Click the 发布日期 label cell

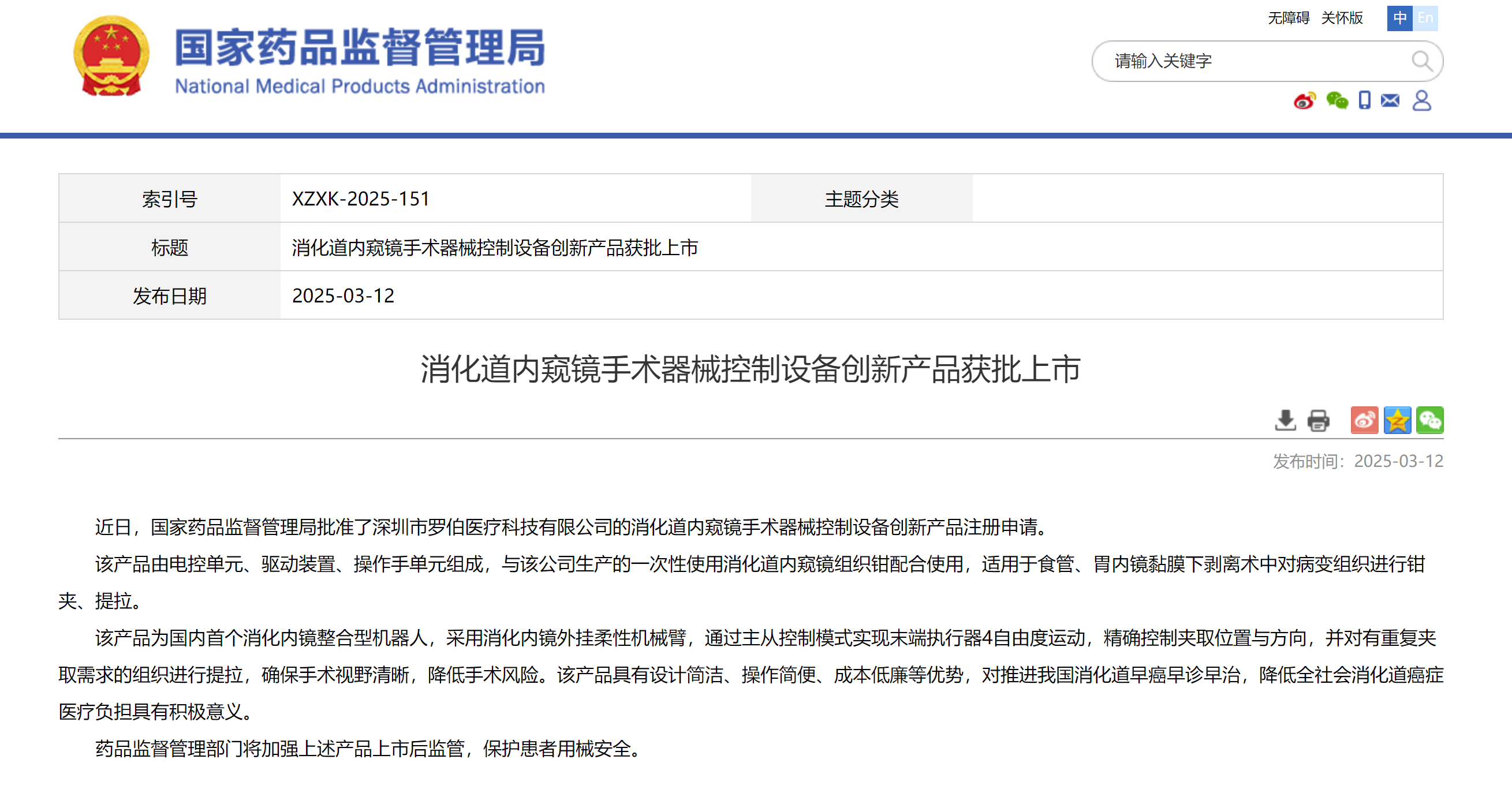(x=170, y=295)
